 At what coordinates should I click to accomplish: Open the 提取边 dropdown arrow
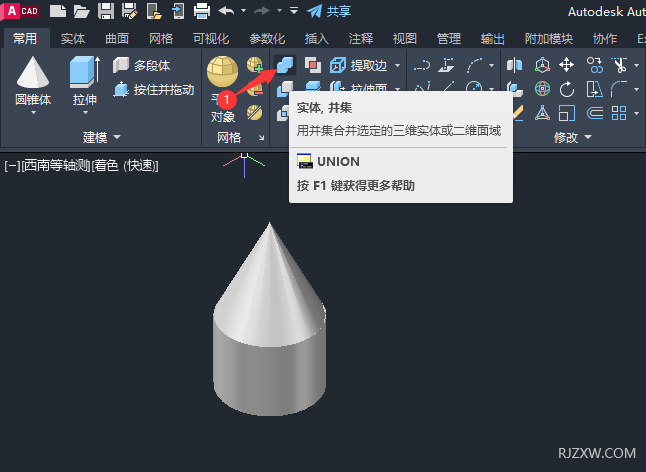(397, 65)
